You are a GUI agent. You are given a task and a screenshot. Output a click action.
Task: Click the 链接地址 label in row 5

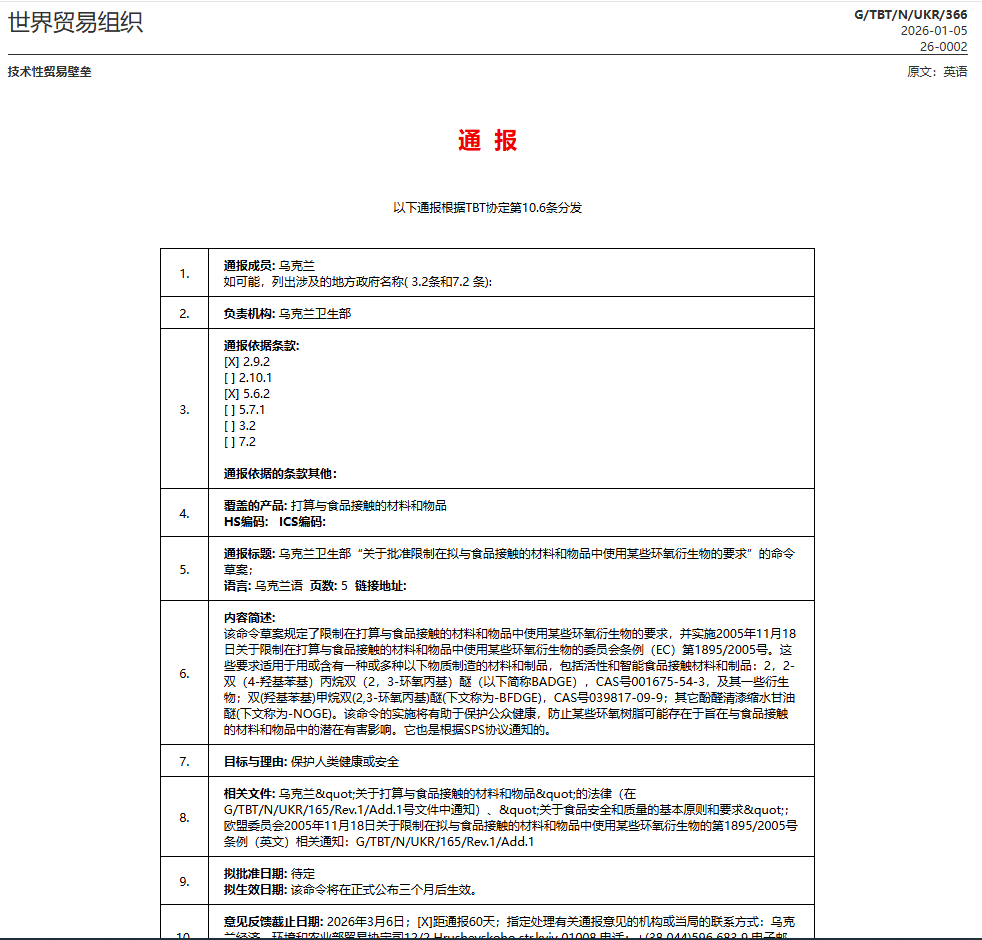coord(381,586)
